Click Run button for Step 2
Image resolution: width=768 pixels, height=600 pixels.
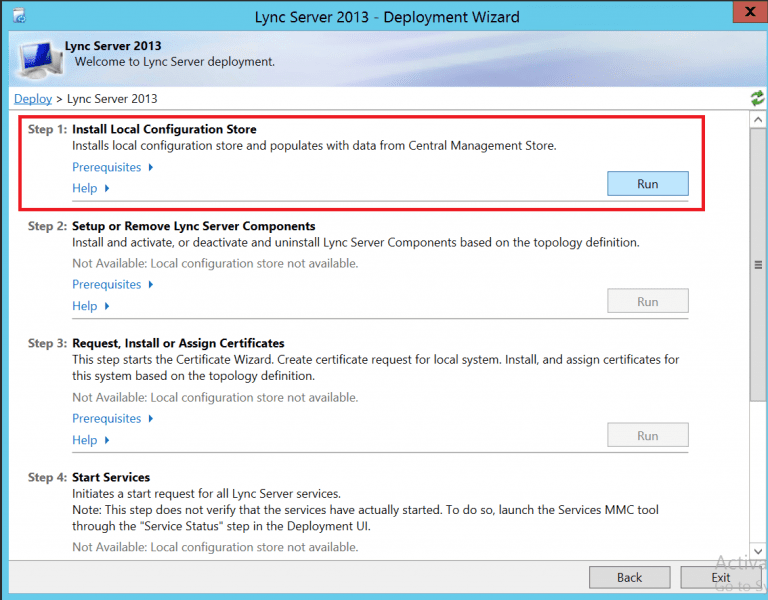pyautogui.click(x=647, y=301)
